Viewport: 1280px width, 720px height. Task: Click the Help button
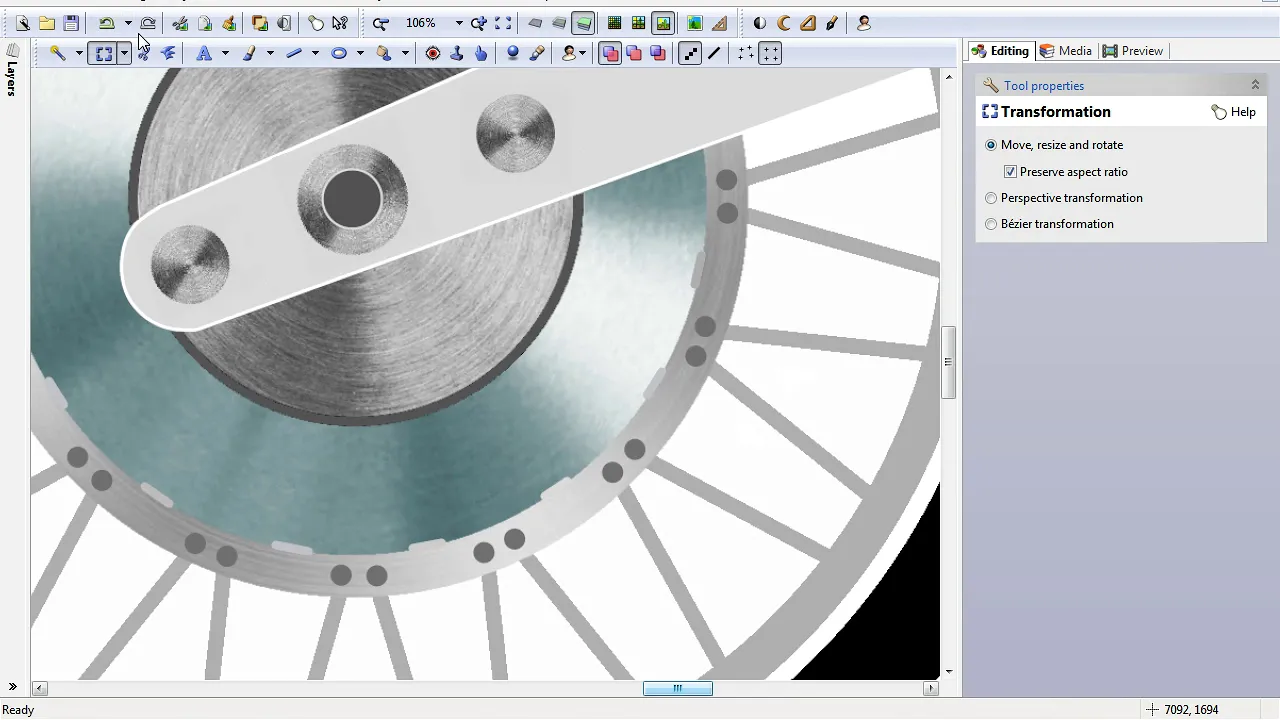pyautogui.click(x=1233, y=112)
